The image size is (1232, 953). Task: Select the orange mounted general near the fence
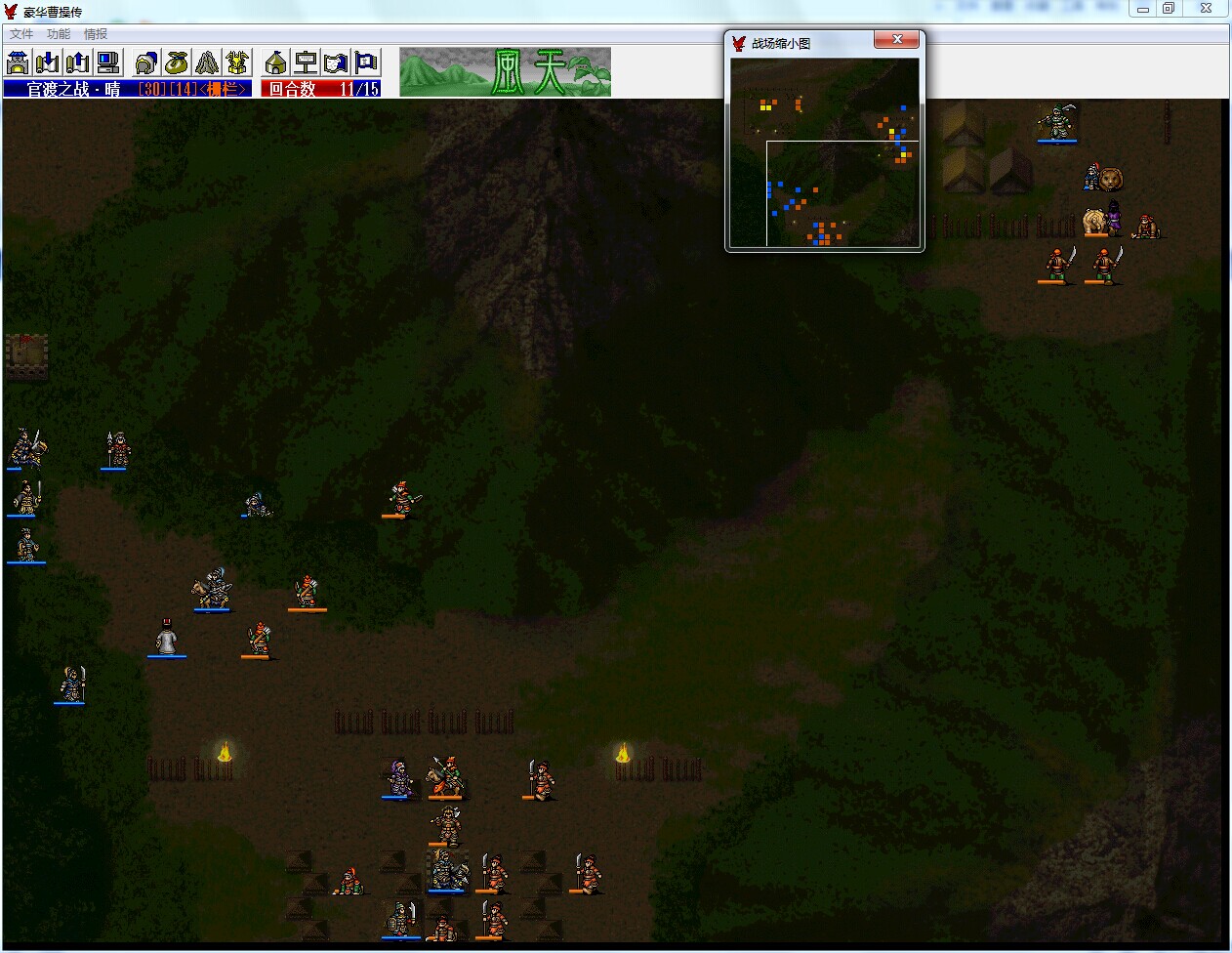[445, 776]
